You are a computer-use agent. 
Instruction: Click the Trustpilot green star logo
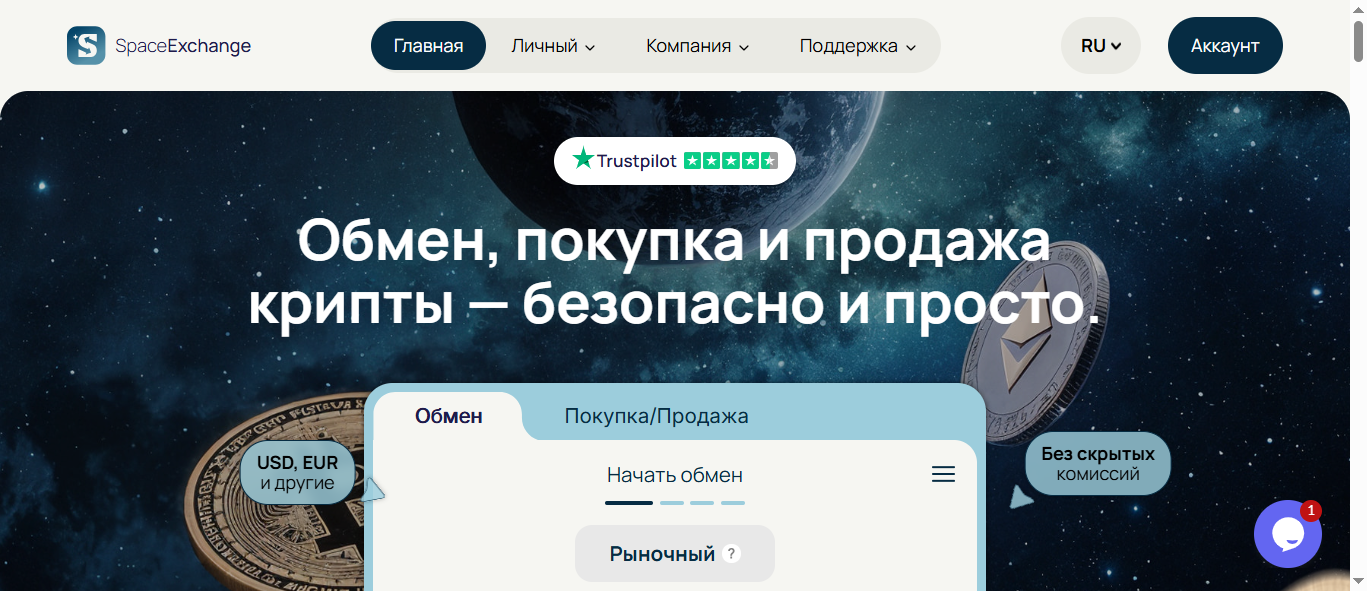tap(582, 159)
